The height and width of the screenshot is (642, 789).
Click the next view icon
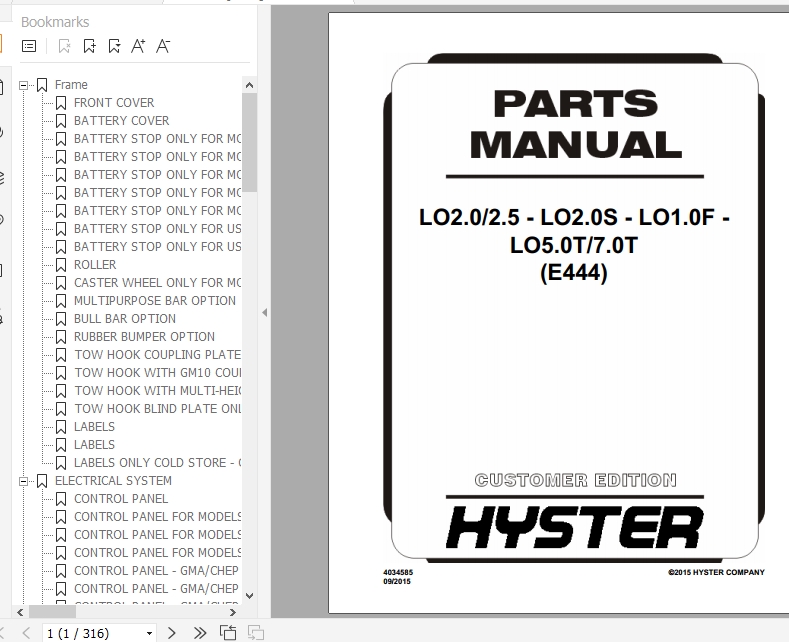(256, 633)
